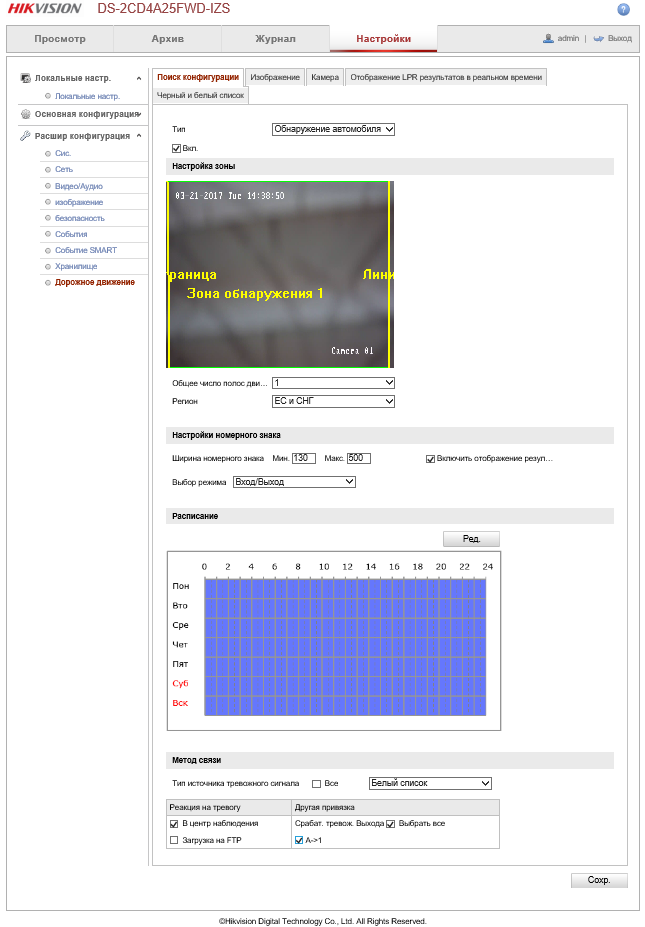Viewport: 645px width, 927px height.
Task: Open the Архив tab
Action: (167, 39)
